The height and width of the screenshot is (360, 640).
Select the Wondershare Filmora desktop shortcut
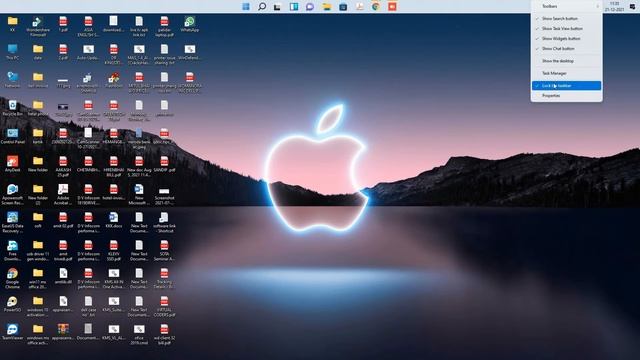38,27
